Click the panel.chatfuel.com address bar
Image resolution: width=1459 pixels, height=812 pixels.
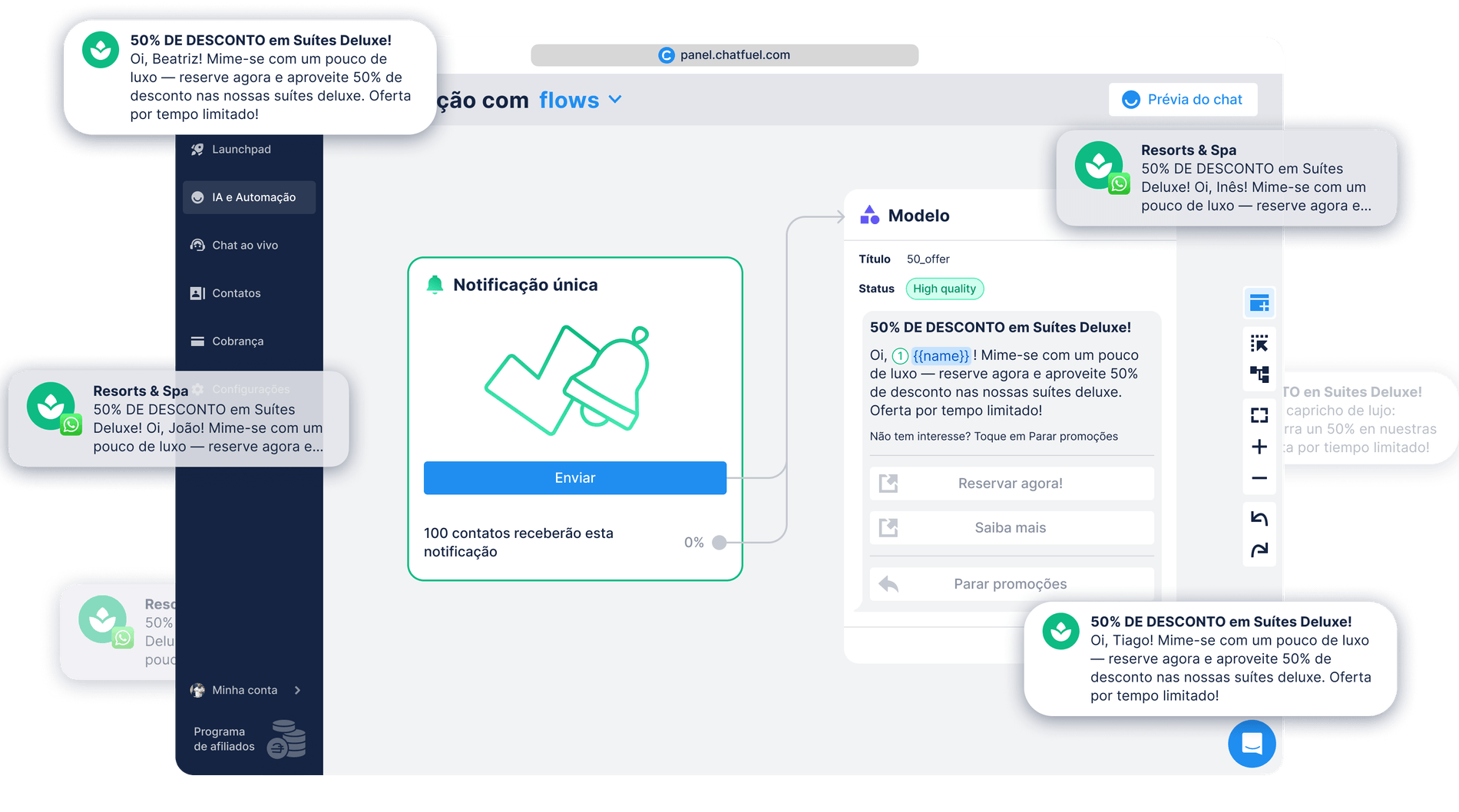pyautogui.click(x=724, y=55)
